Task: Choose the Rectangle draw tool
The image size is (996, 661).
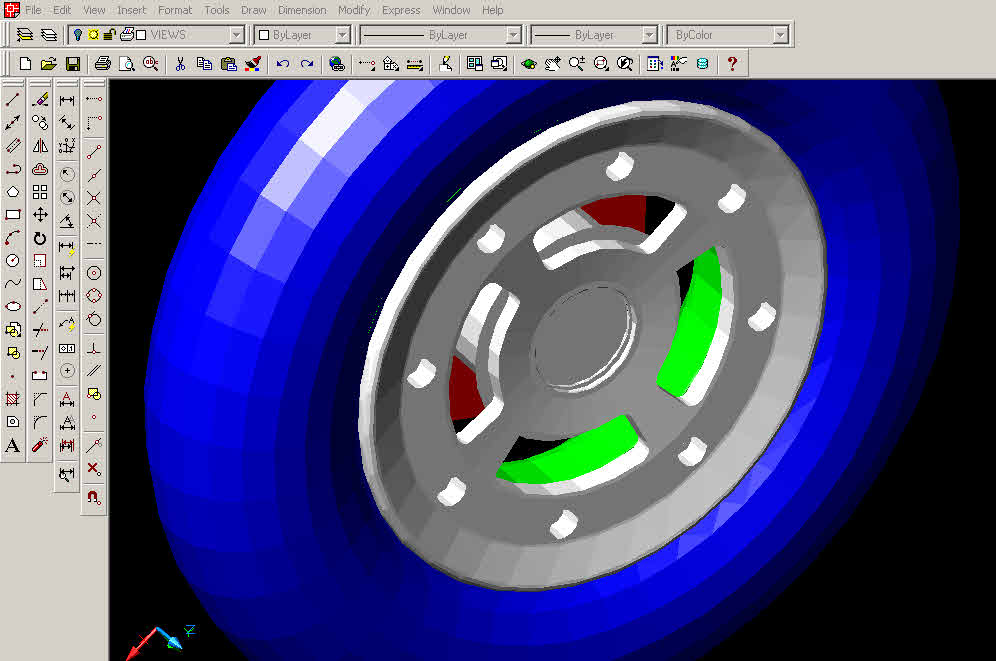Action: [13, 215]
